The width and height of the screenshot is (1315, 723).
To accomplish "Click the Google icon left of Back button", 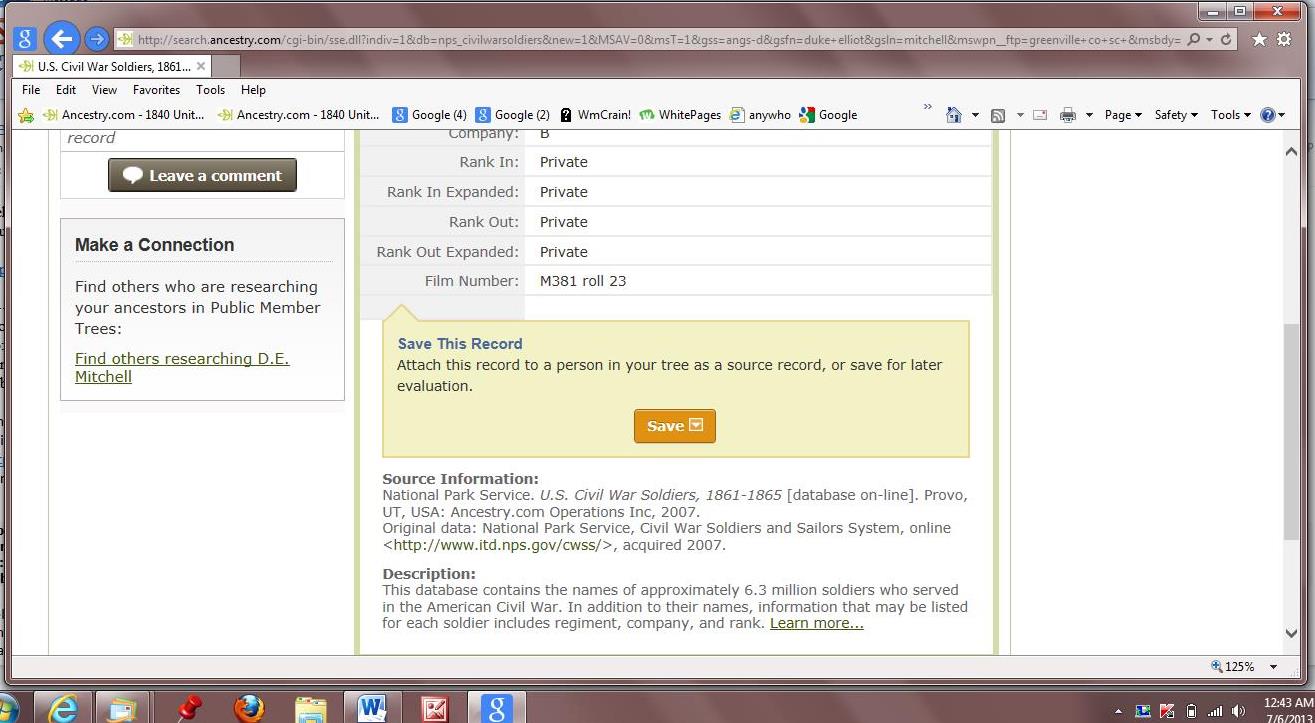I will [x=26, y=39].
